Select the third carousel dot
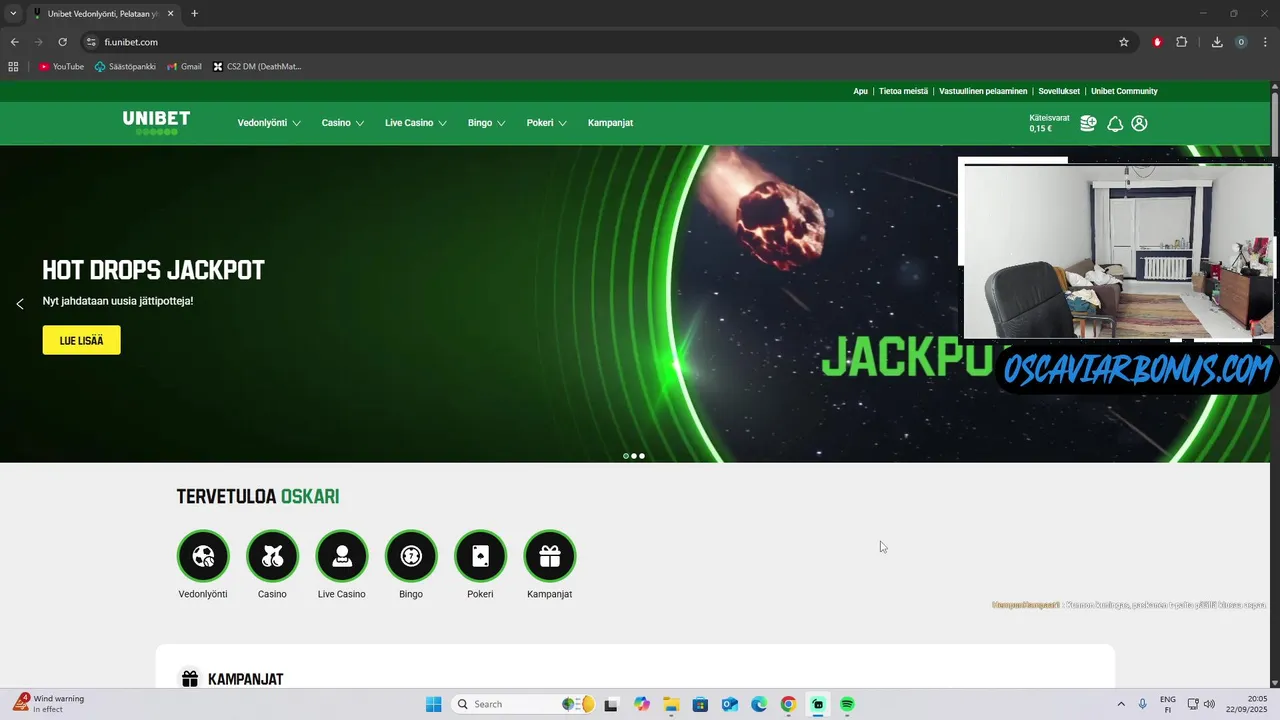1280x720 pixels. coord(642,456)
